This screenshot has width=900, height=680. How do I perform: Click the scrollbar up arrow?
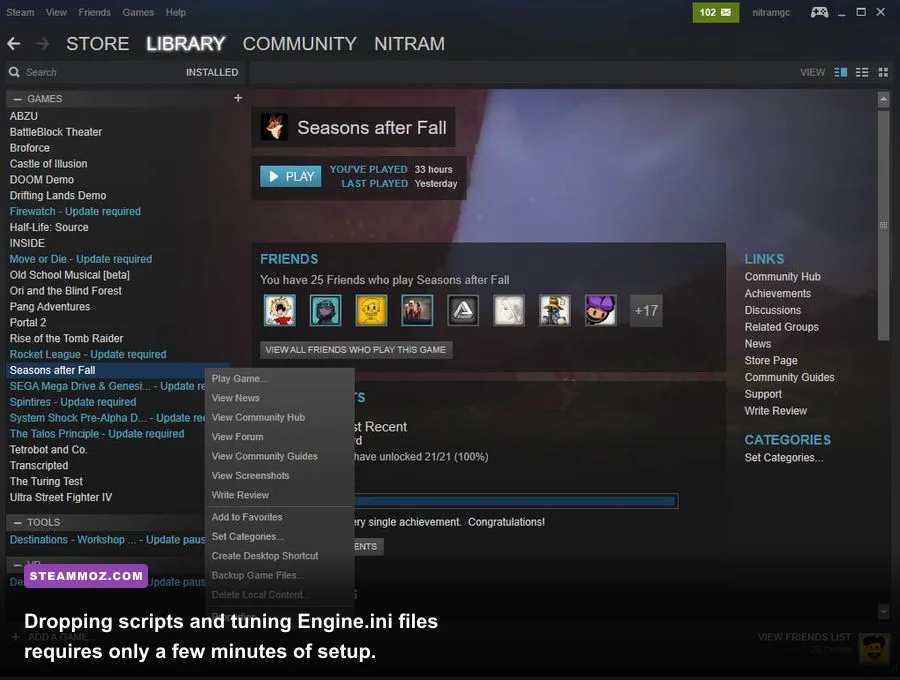[x=883, y=100]
